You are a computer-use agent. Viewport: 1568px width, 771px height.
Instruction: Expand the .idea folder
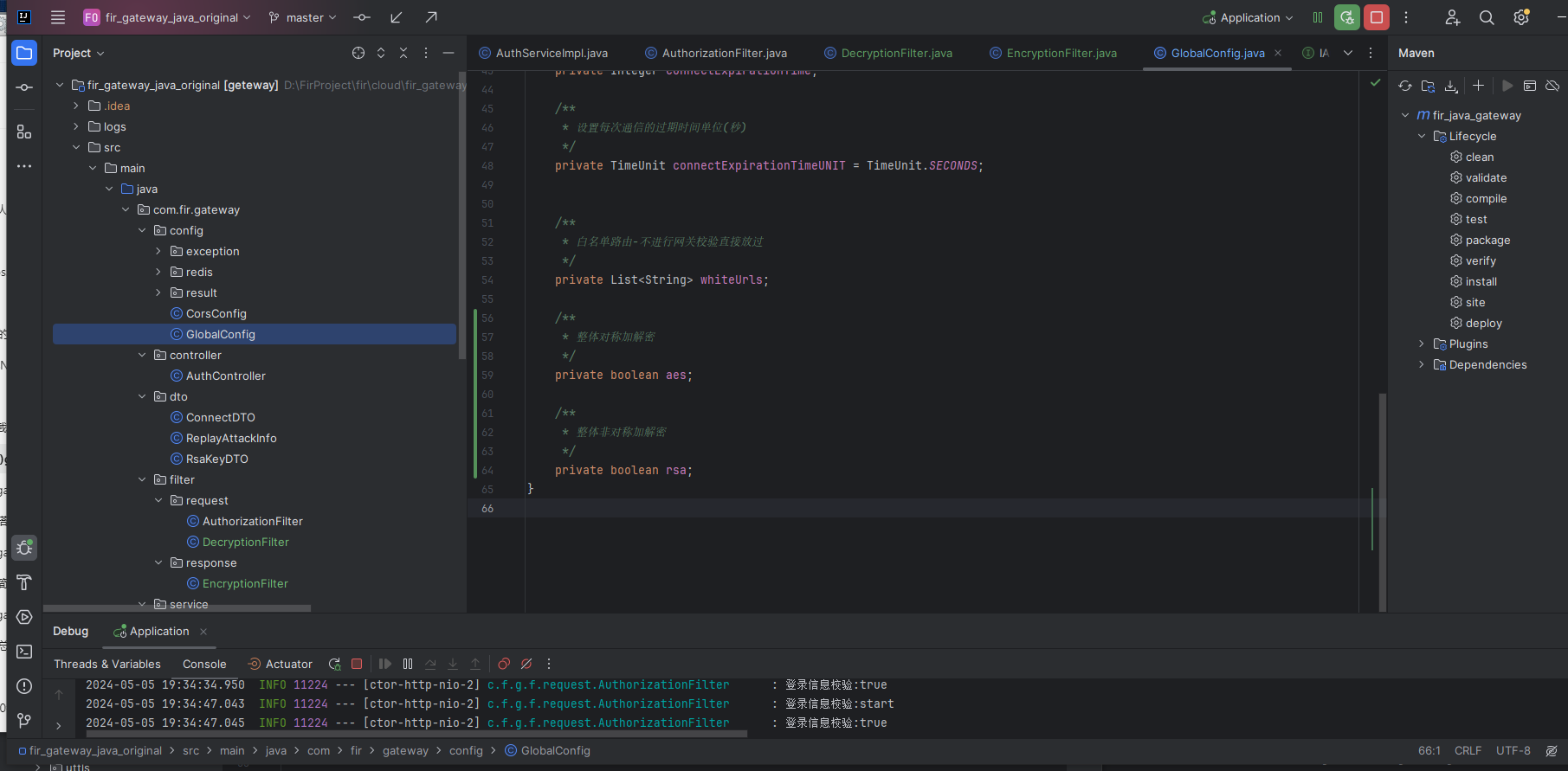[76, 106]
